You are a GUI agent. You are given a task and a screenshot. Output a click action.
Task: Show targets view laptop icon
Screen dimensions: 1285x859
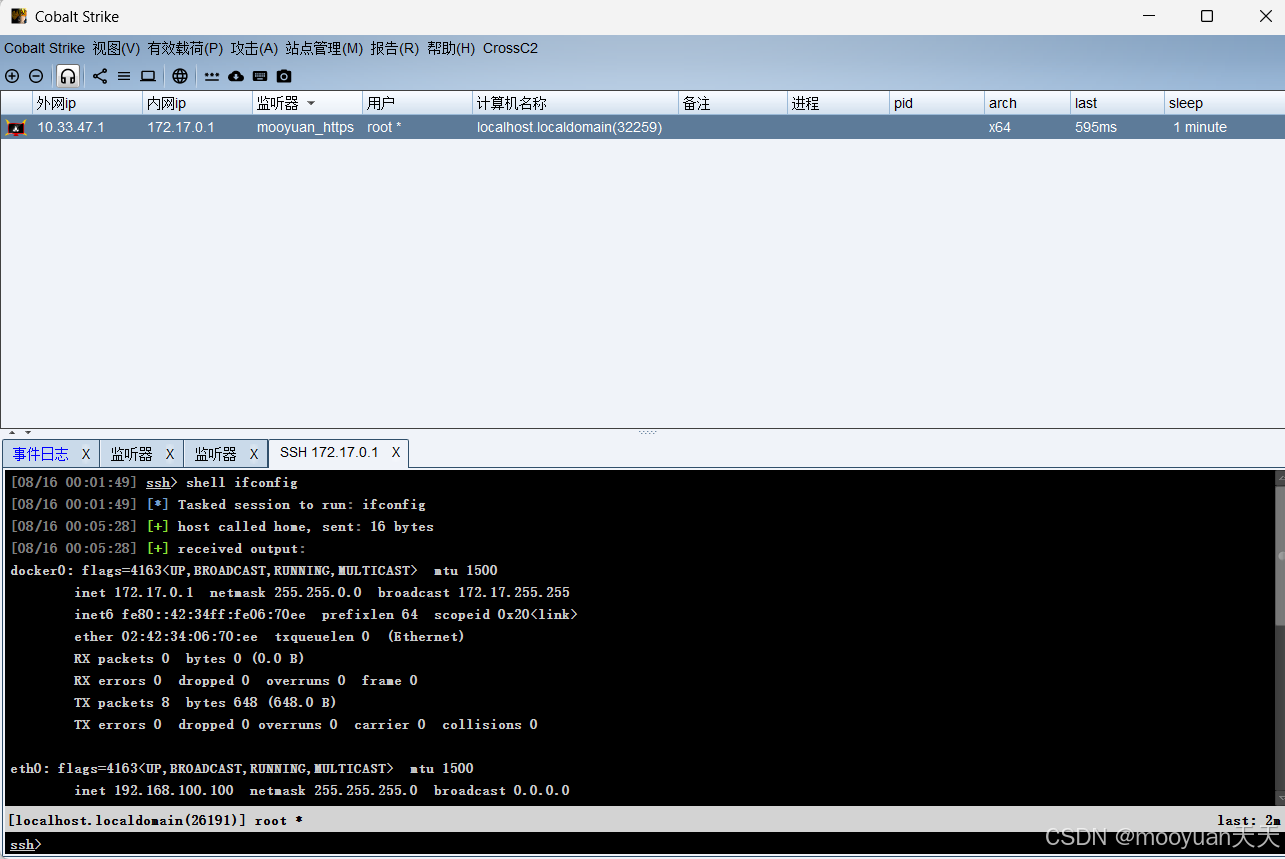[x=148, y=76]
